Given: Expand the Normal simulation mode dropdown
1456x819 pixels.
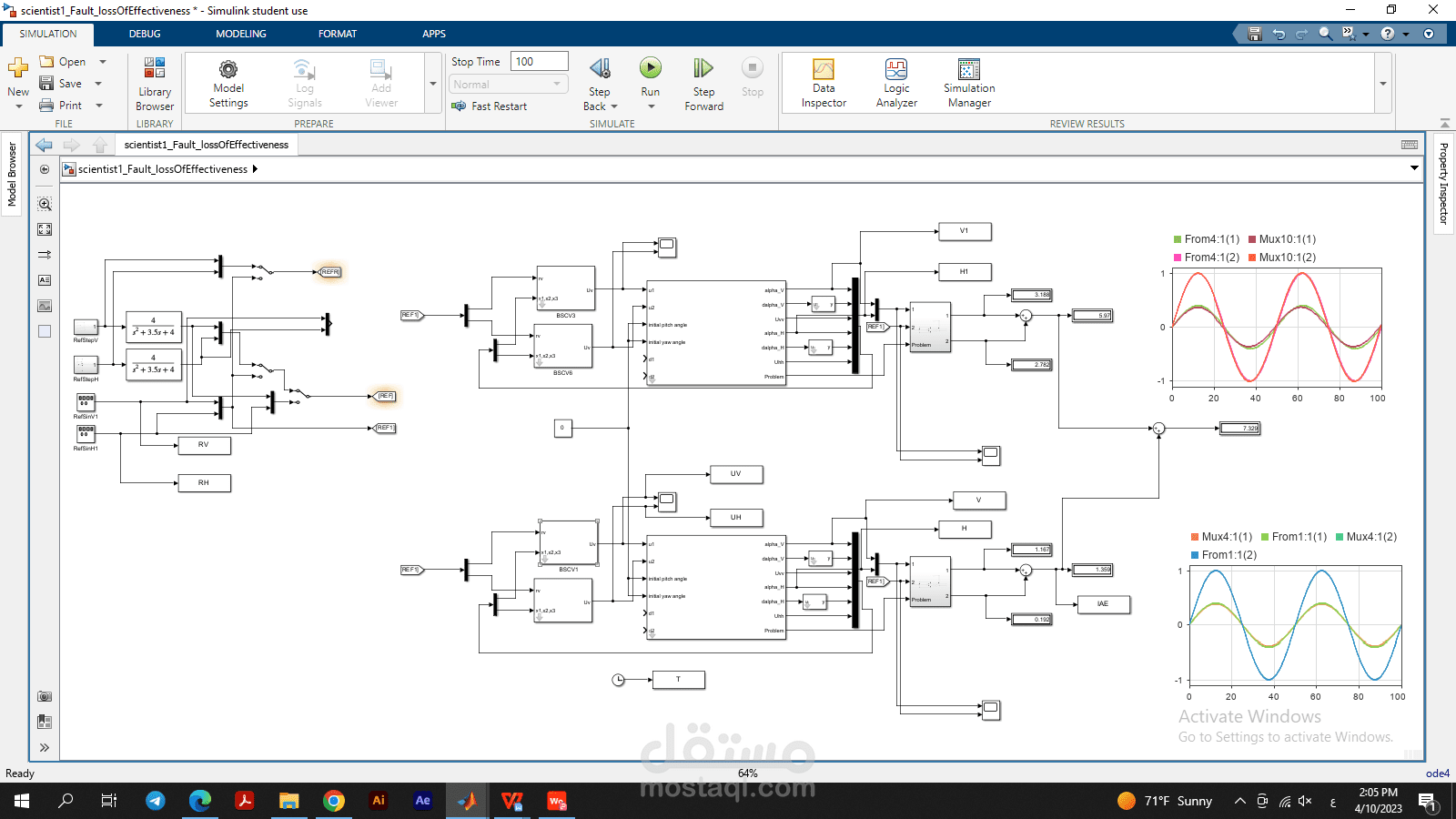Looking at the screenshot, I should tap(508, 85).
